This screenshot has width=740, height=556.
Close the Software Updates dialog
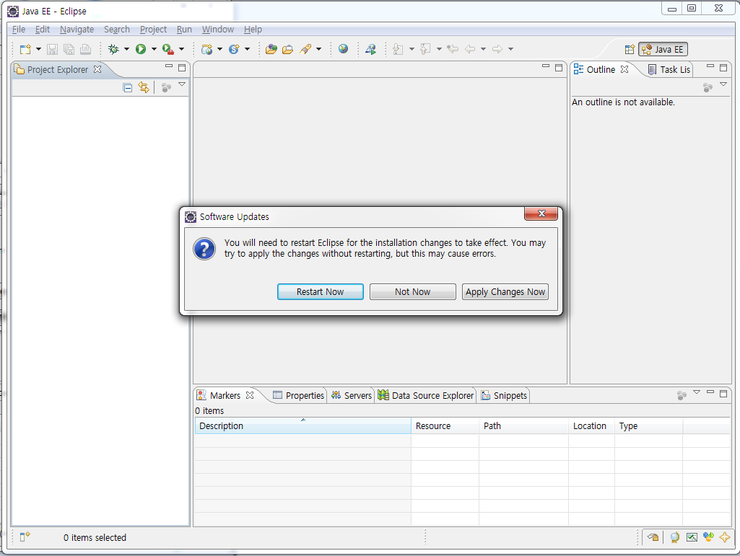click(541, 213)
